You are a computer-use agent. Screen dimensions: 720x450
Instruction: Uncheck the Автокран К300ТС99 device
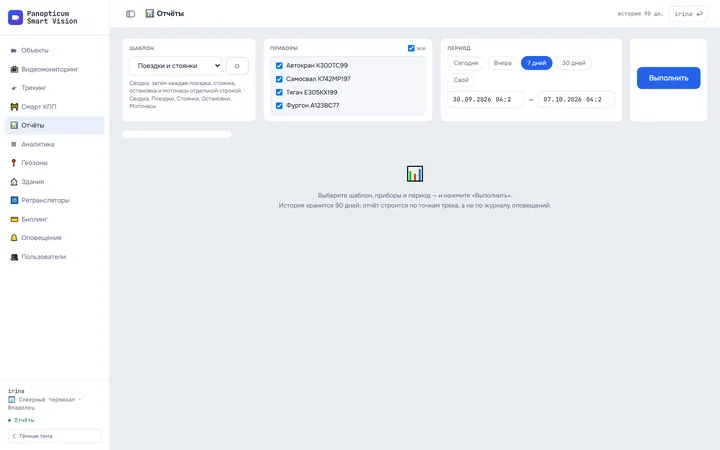tap(279, 66)
